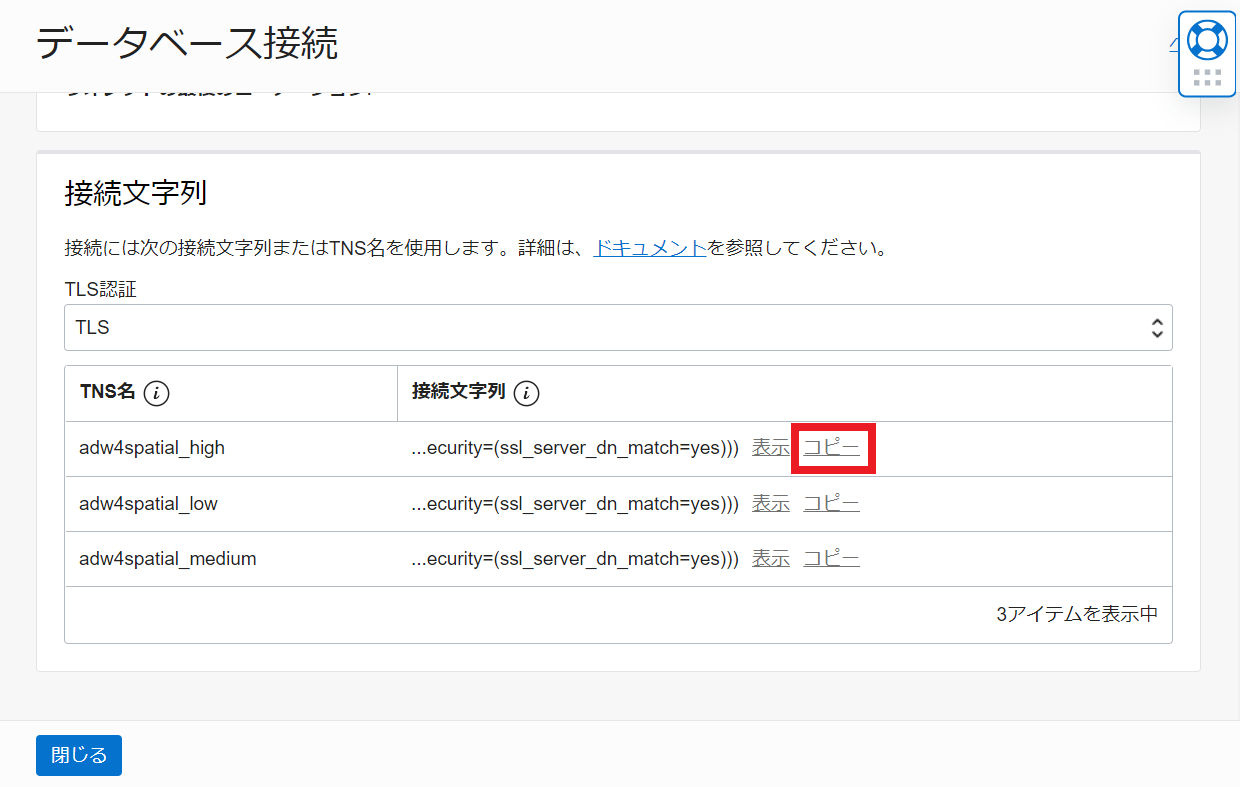Click the info icon beside TNS名 header
The width and height of the screenshot is (1240, 787).
[158, 393]
